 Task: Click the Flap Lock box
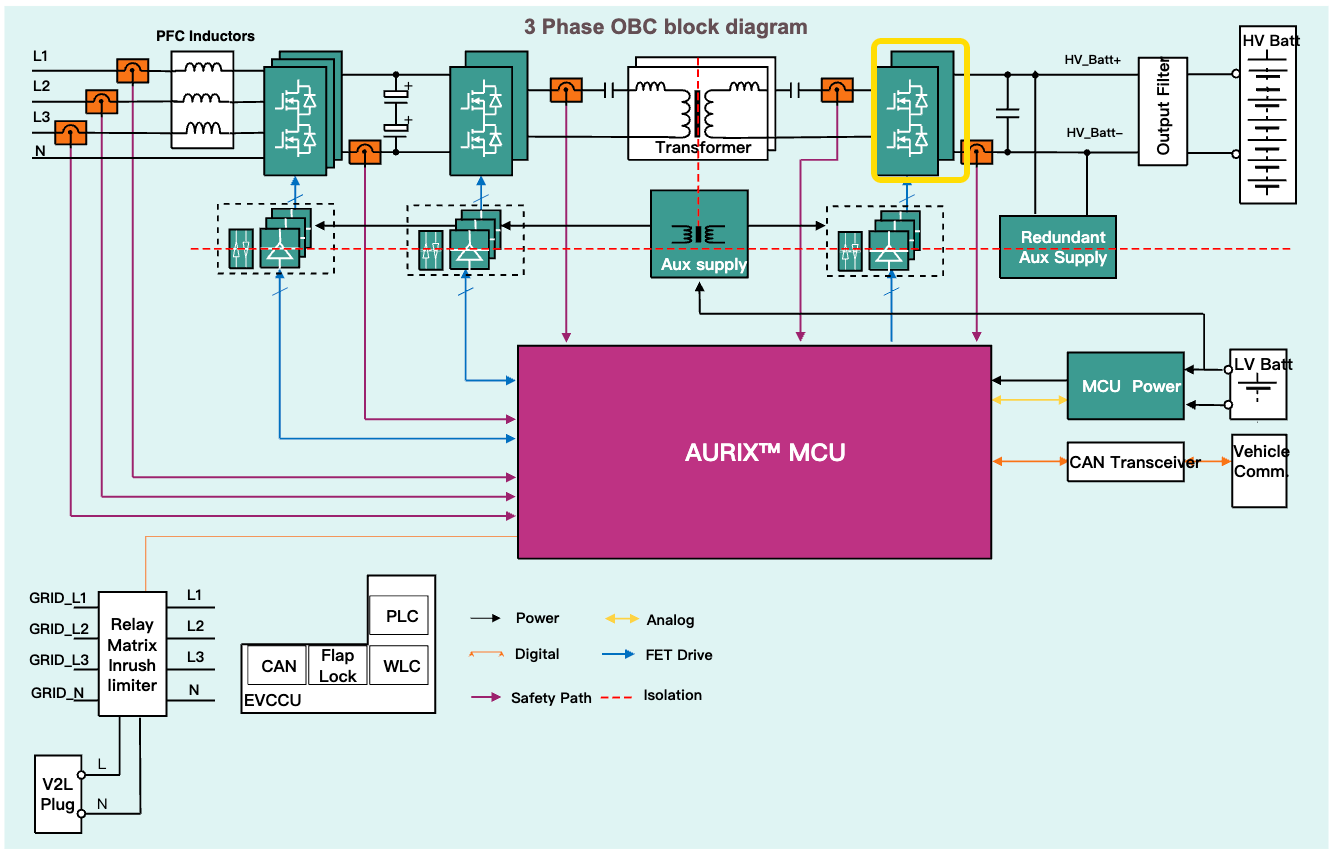(337, 665)
